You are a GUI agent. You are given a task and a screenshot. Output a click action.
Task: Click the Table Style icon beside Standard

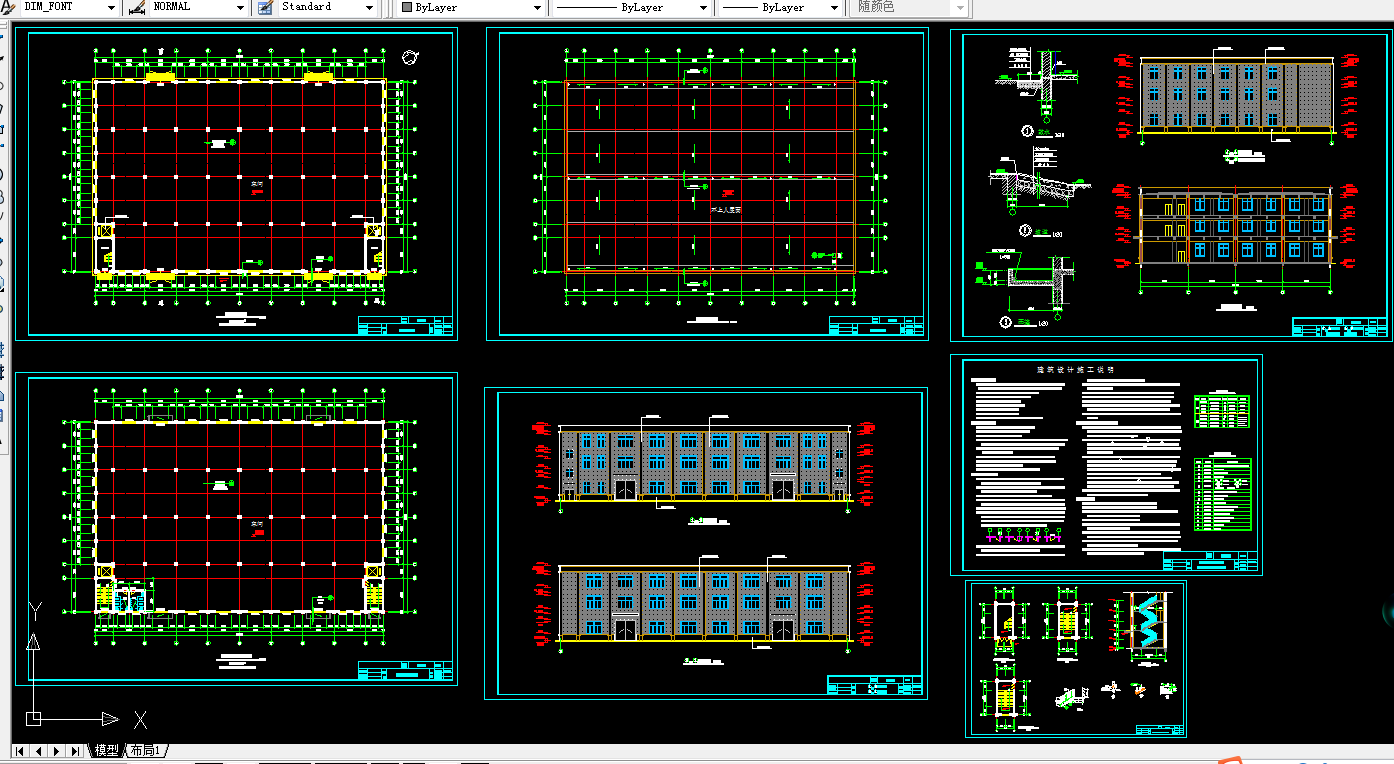point(265,8)
